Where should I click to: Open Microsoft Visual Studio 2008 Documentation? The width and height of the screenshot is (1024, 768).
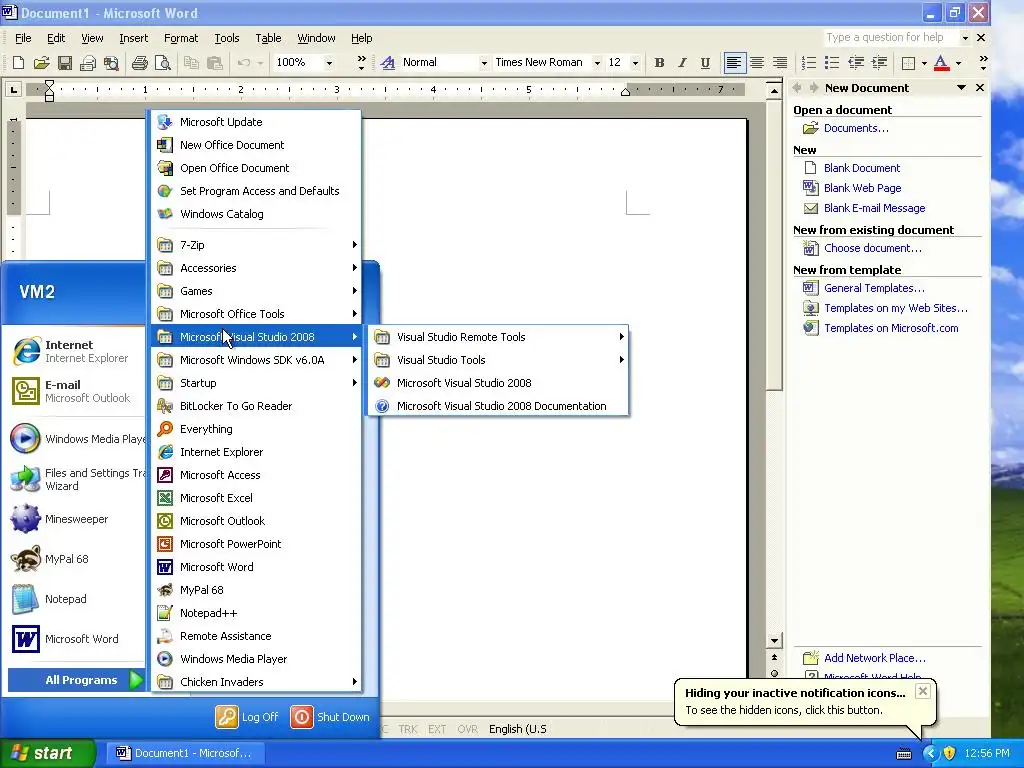[x=498, y=406]
